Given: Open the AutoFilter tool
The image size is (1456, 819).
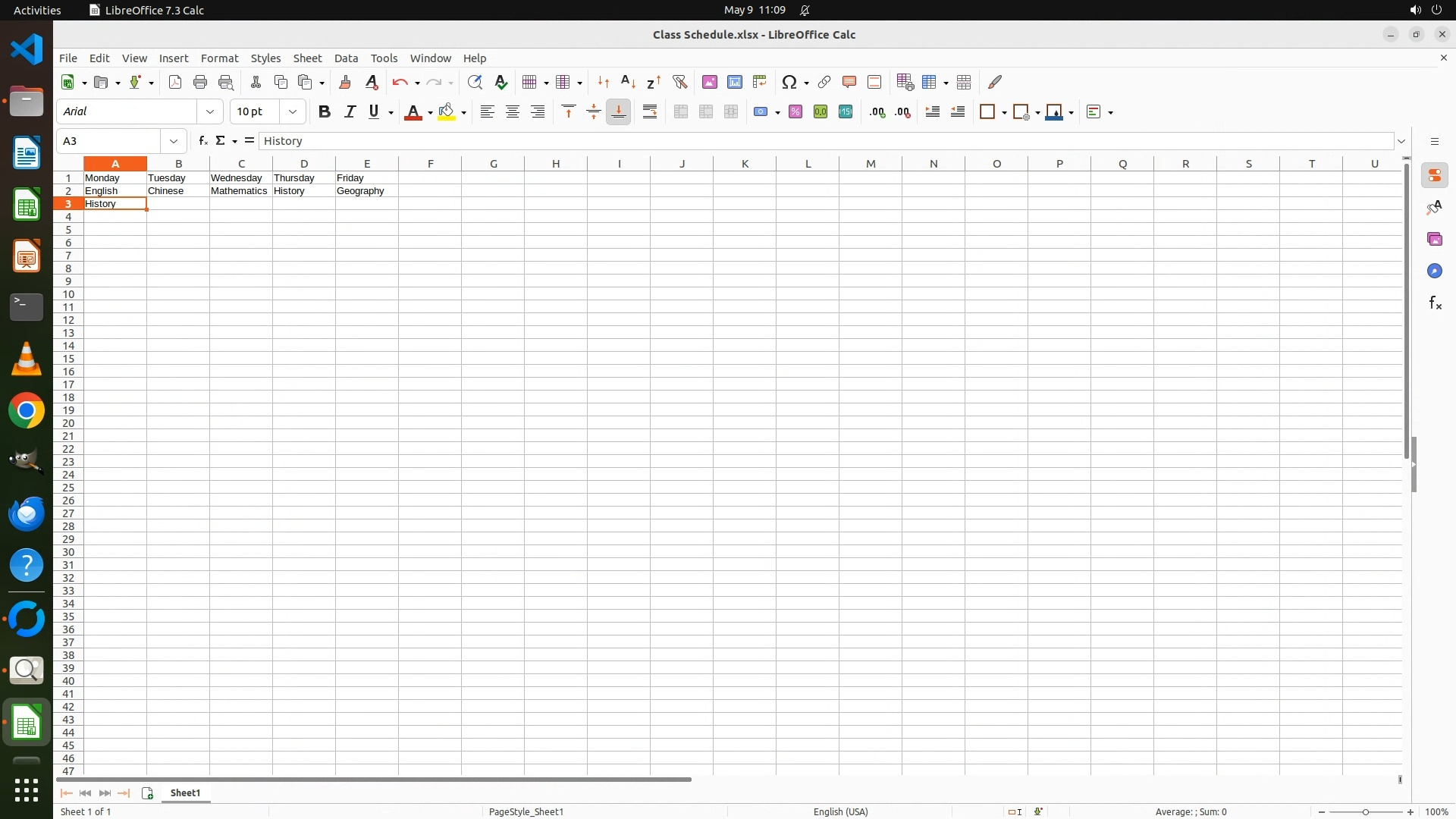Looking at the screenshot, I should pos(679,82).
